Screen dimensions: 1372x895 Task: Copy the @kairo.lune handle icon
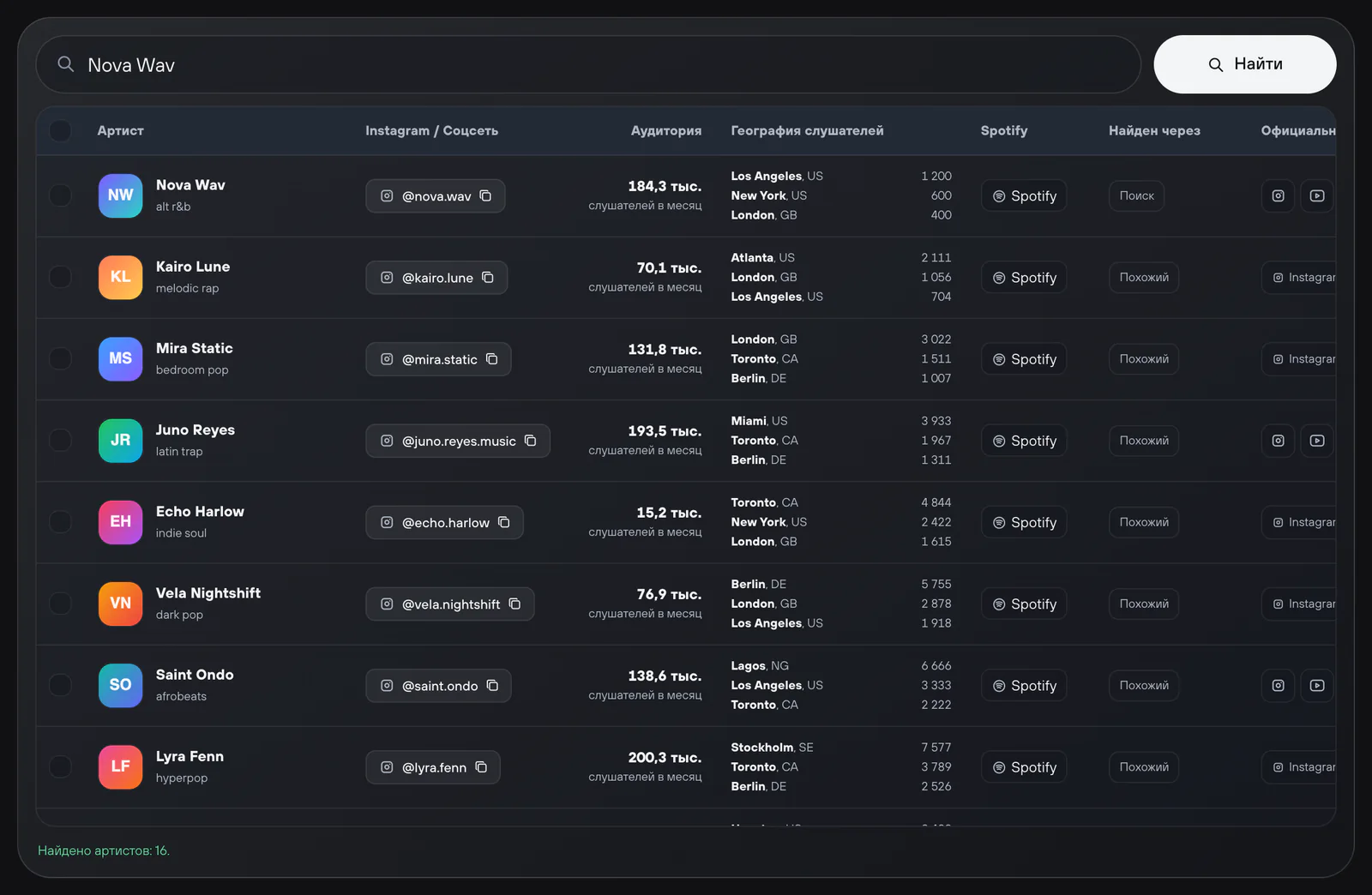(x=488, y=278)
